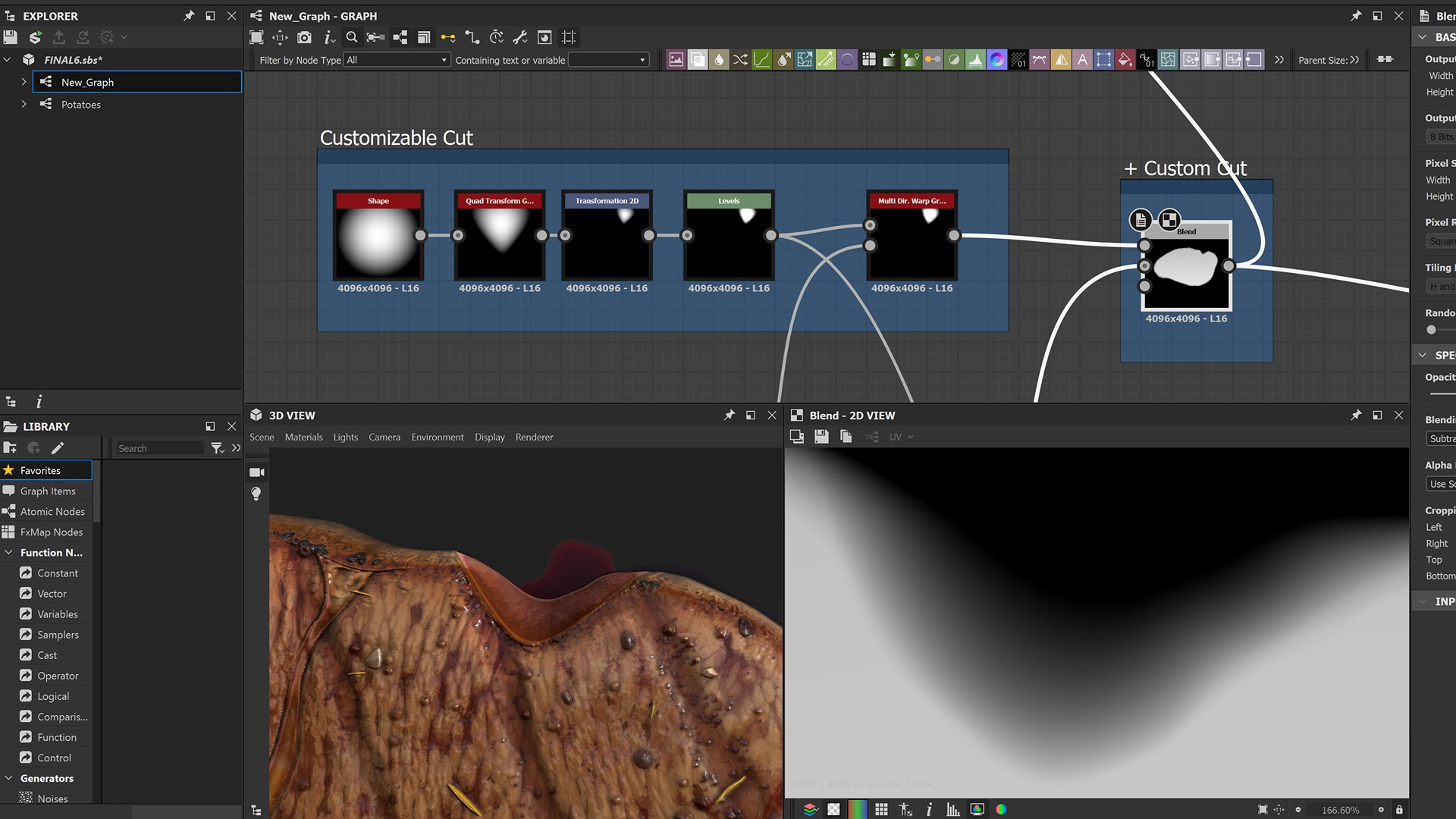Open the Filter by Node Type dropdown
Screen dimensions: 1456x819
(397, 60)
